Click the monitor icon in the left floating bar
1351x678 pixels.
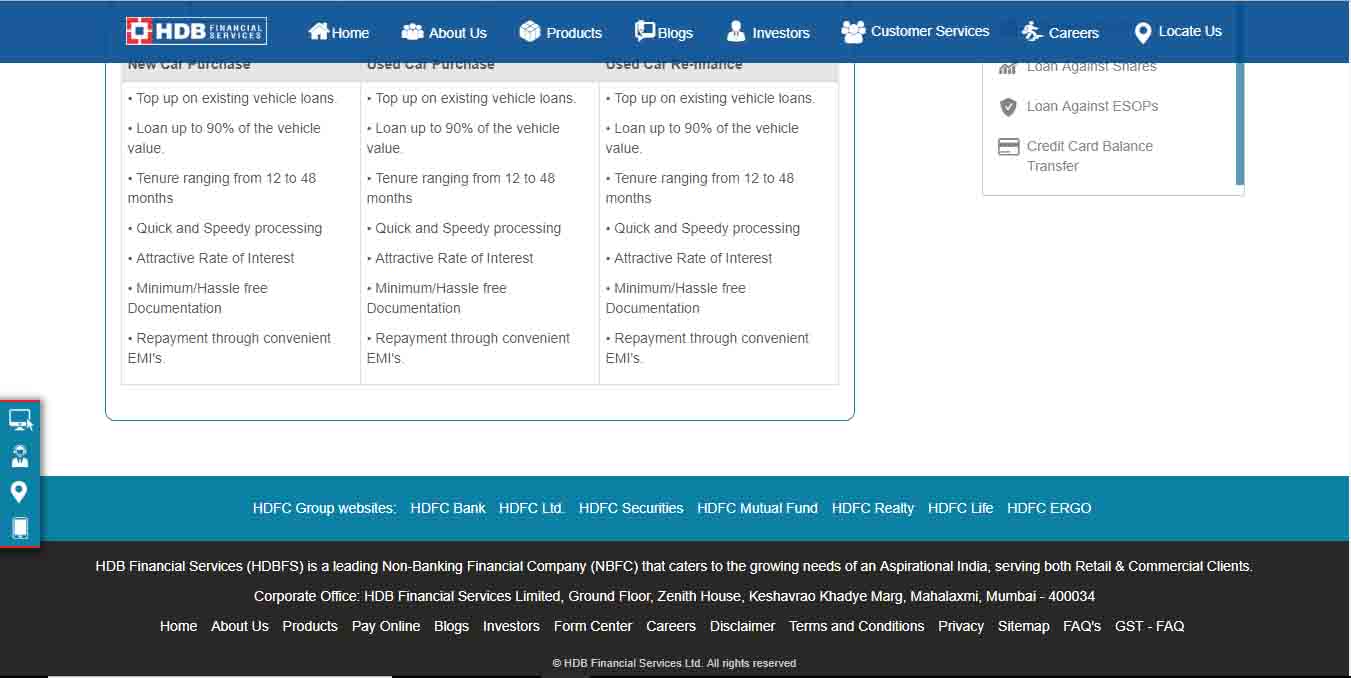coord(20,421)
